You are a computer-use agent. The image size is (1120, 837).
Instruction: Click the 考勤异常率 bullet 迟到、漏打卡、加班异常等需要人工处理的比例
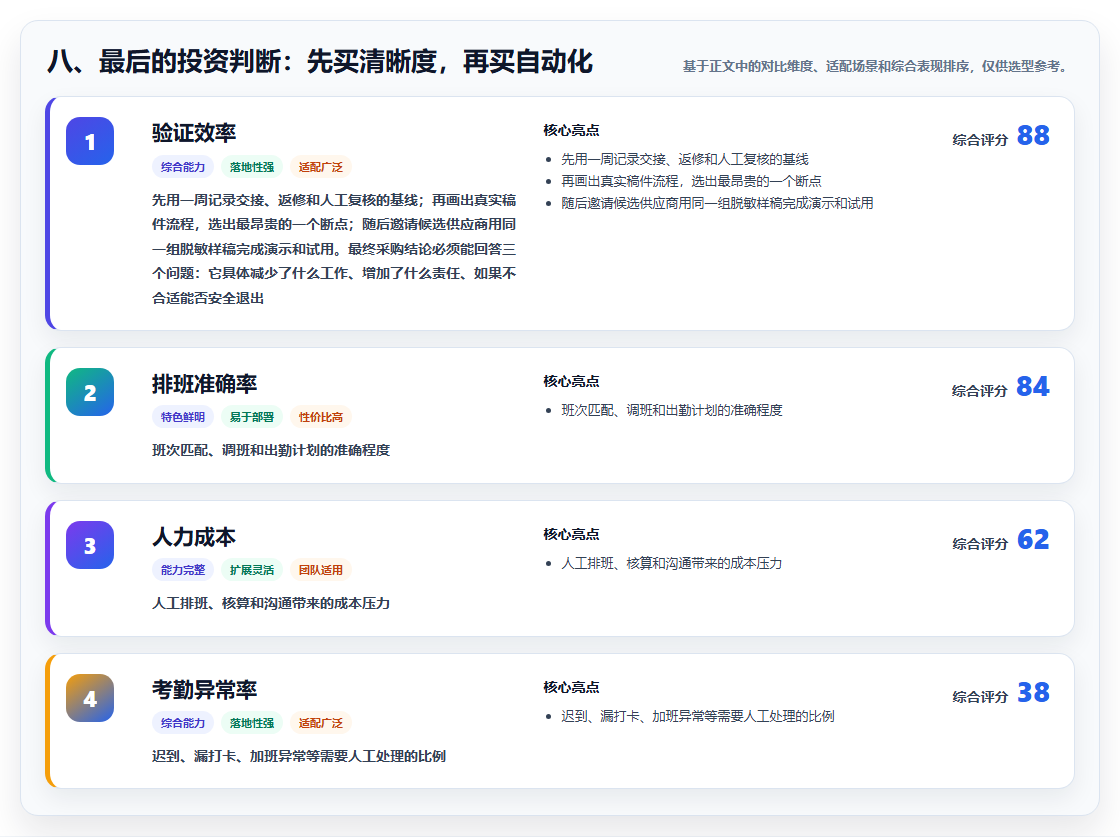[x=698, y=716]
